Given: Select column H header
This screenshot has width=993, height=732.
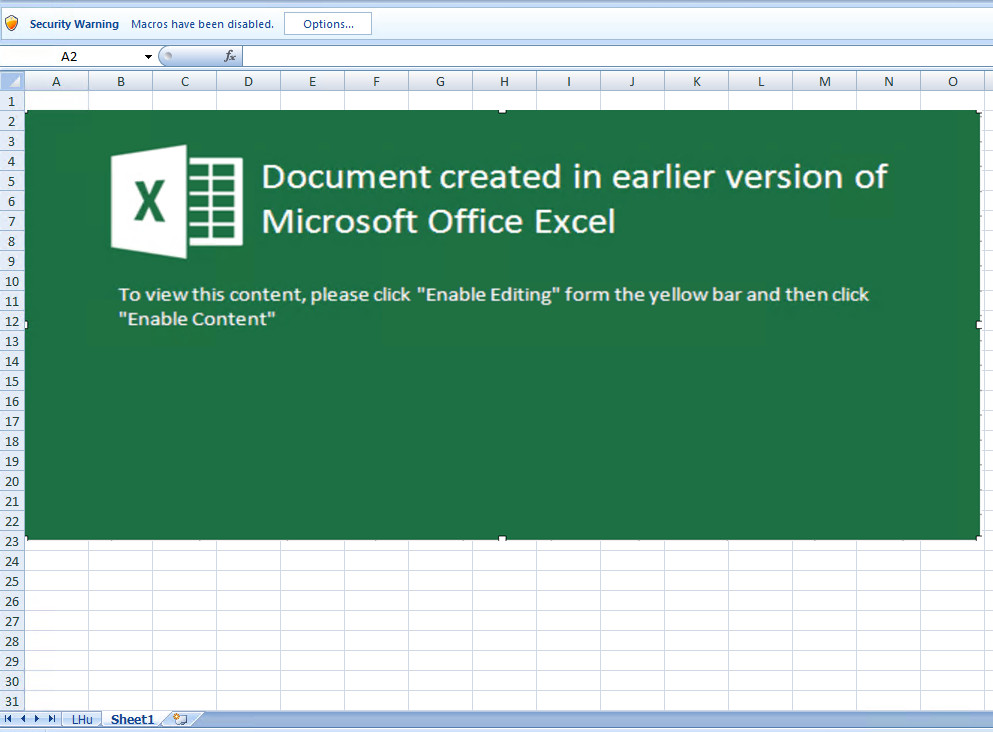Looking at the screenshot, I should (x=504, y=81).
